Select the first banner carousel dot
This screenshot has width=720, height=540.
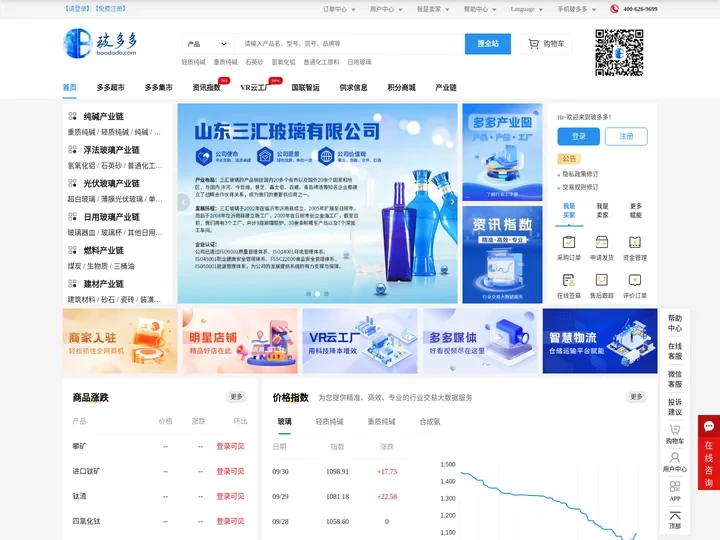tap(308, 294)
